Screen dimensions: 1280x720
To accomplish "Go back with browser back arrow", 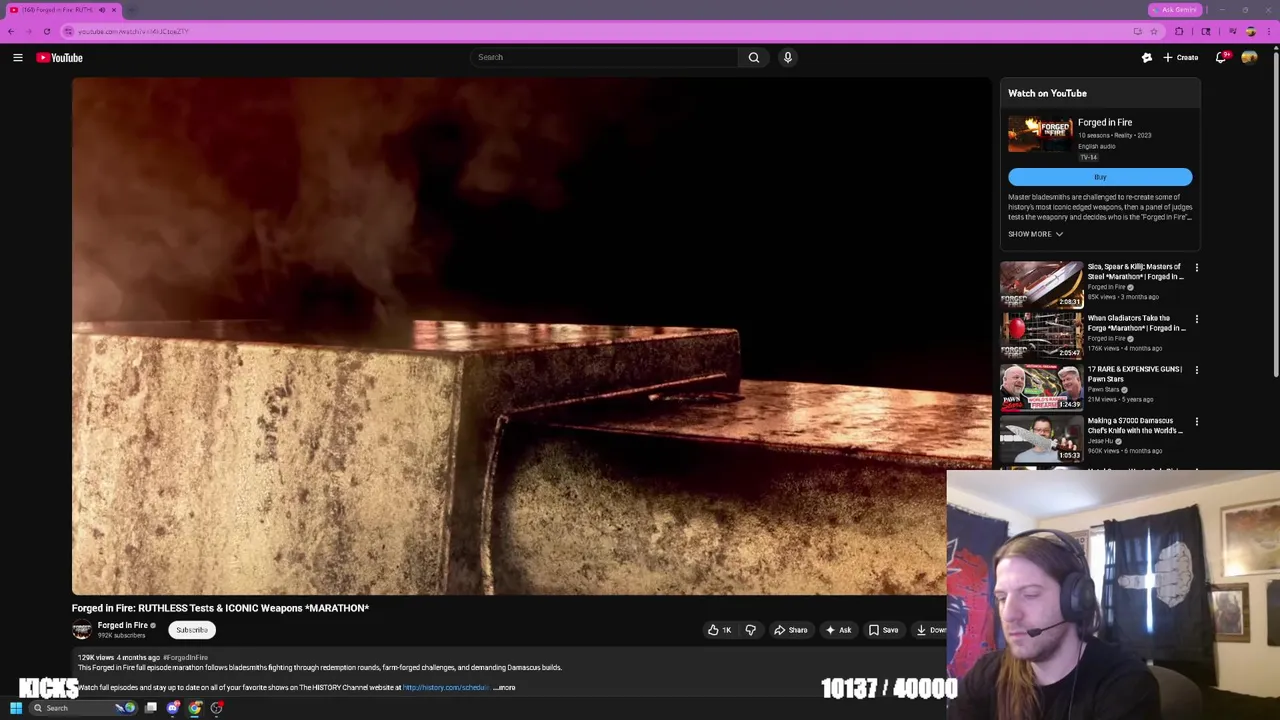I will coord(11,31).
